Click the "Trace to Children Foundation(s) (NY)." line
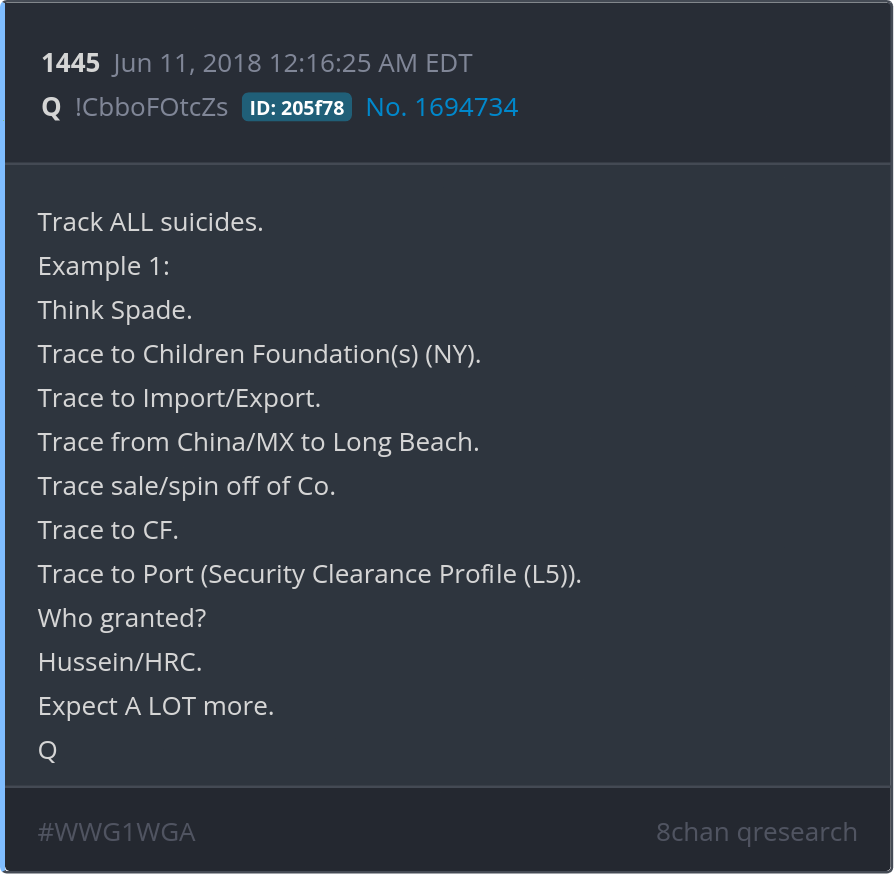 pos(259,354)
